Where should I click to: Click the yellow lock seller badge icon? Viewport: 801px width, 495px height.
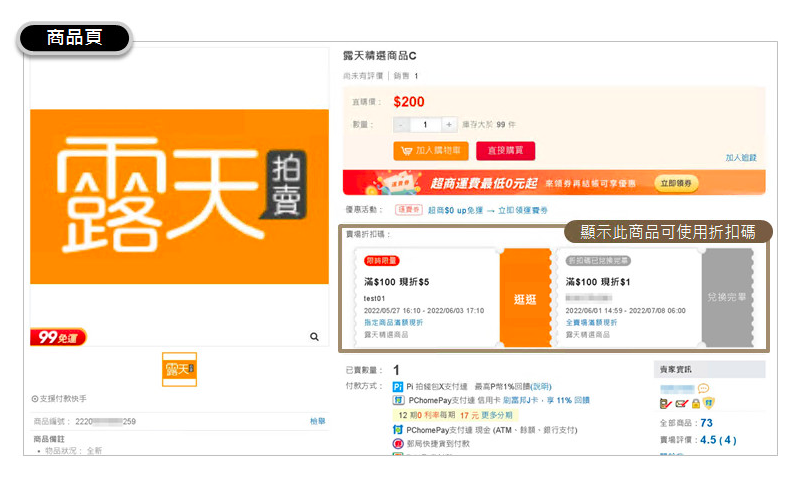695,404
